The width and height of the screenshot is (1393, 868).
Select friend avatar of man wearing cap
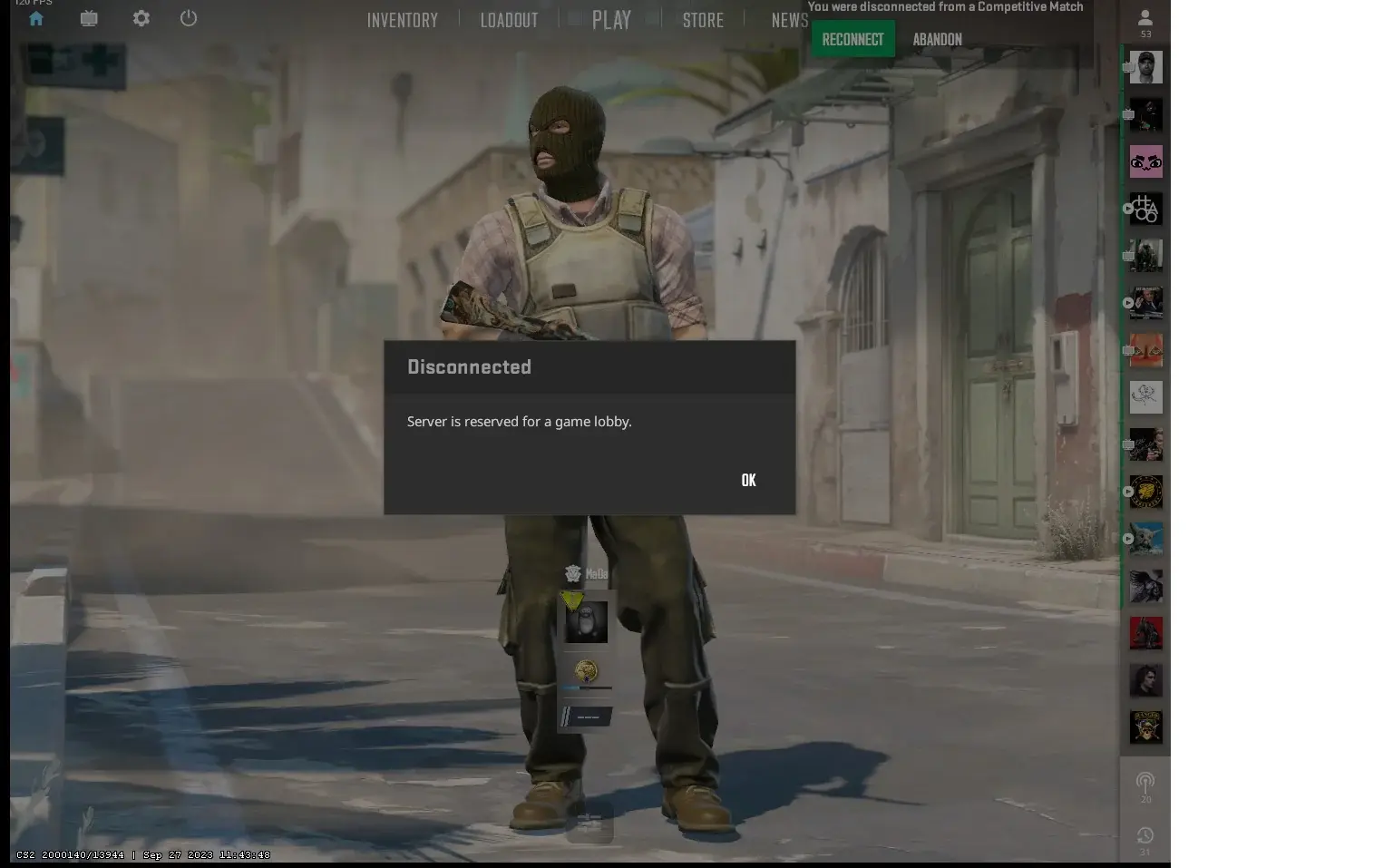1146,67
